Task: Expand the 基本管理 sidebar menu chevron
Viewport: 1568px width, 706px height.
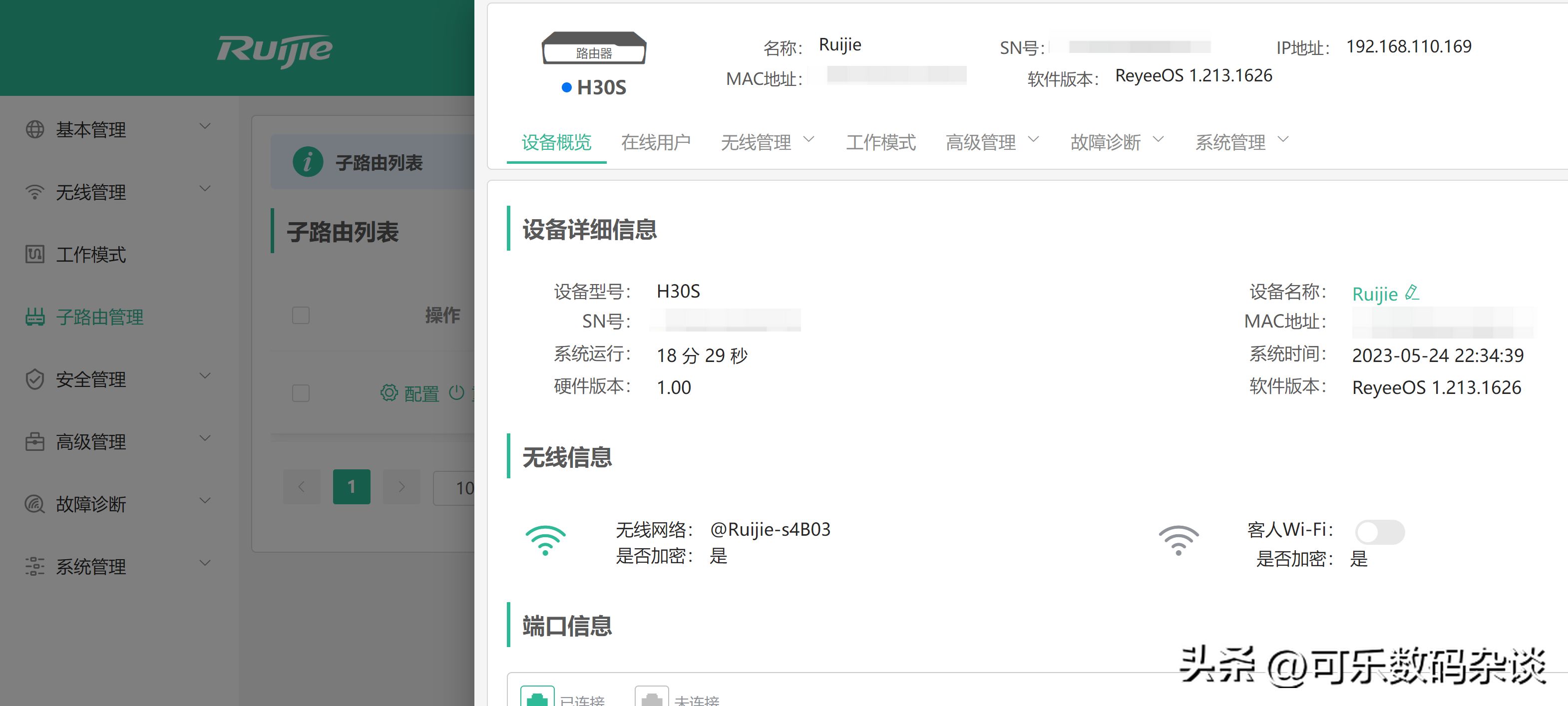Action: (205, 126)
